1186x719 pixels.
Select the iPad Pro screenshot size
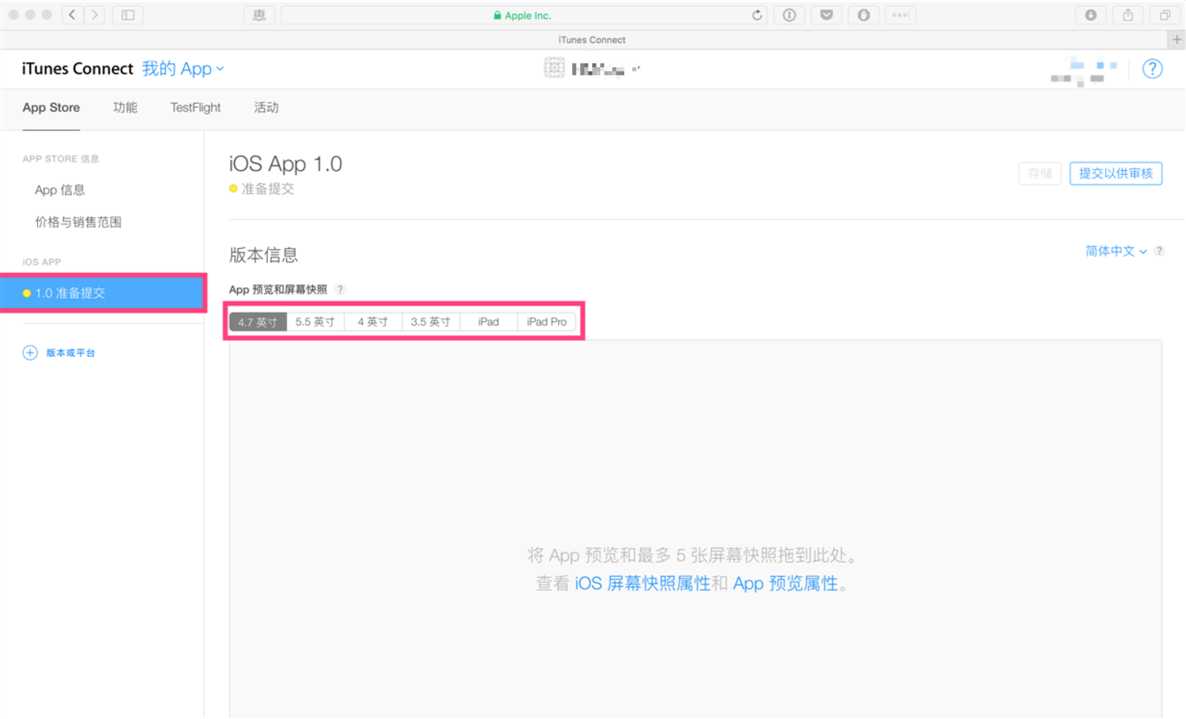pyautogui.click(x=546, y=322)
